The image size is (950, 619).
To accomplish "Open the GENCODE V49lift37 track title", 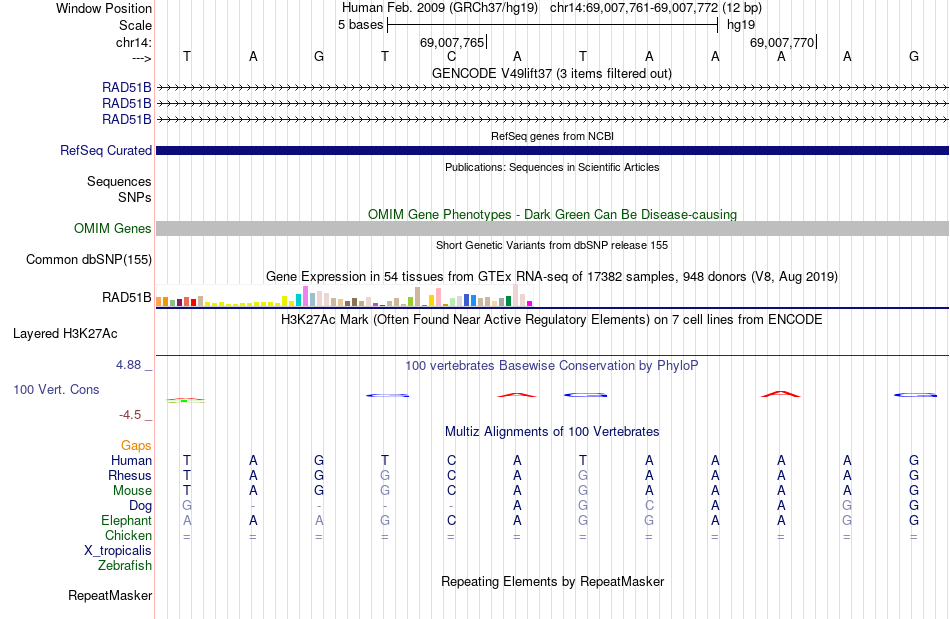I will (552, 73).
